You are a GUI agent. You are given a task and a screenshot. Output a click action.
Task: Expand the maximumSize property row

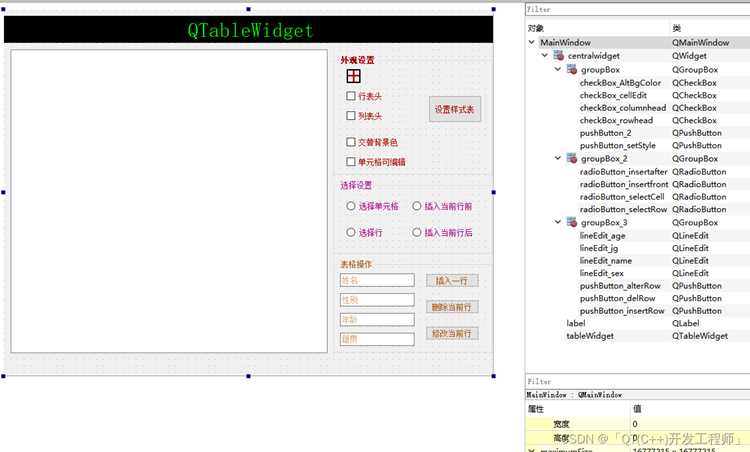531,450
